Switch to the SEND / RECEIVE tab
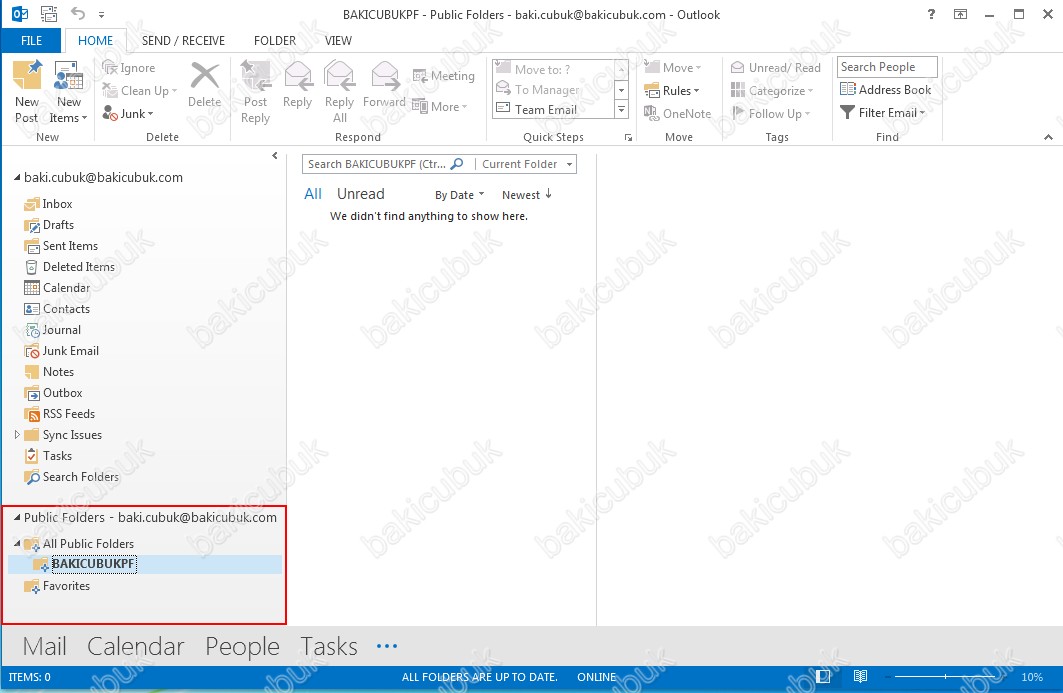The height and width of the screenshot is (693, 1063). tap(183, 41)
